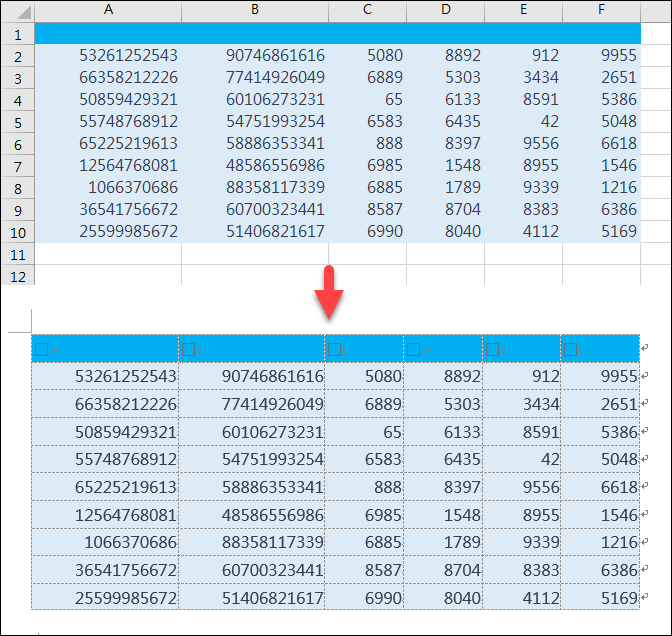This screenshot has width=672, height=636.
Task: Click Excel cell B4 with 60106273231
Action: coord(255,99)
